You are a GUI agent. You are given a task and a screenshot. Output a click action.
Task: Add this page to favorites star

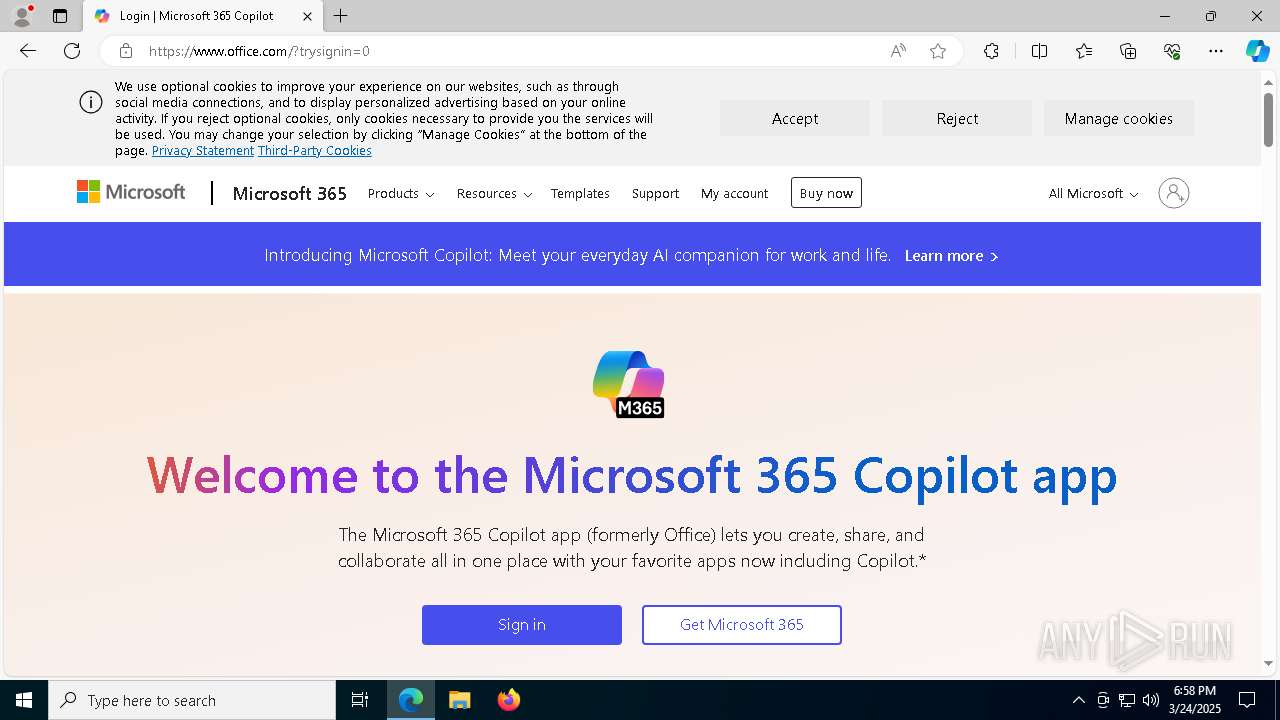938,51
